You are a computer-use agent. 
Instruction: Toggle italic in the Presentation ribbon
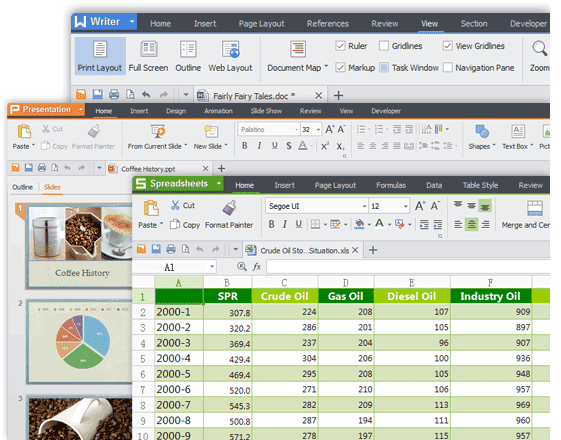pyautogui.click(x=259, y=146)
